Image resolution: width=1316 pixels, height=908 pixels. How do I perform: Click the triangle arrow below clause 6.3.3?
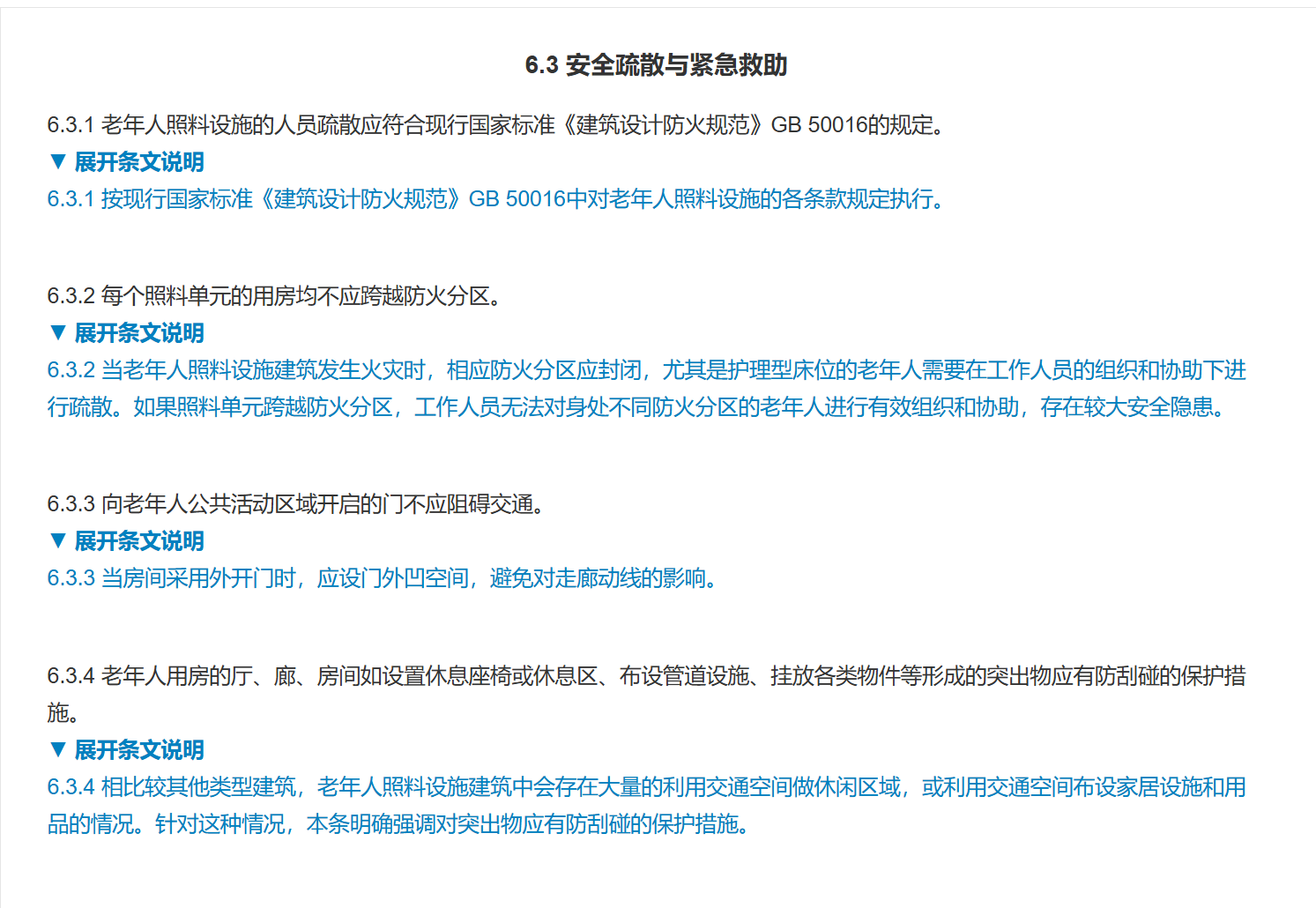point(58,540)
